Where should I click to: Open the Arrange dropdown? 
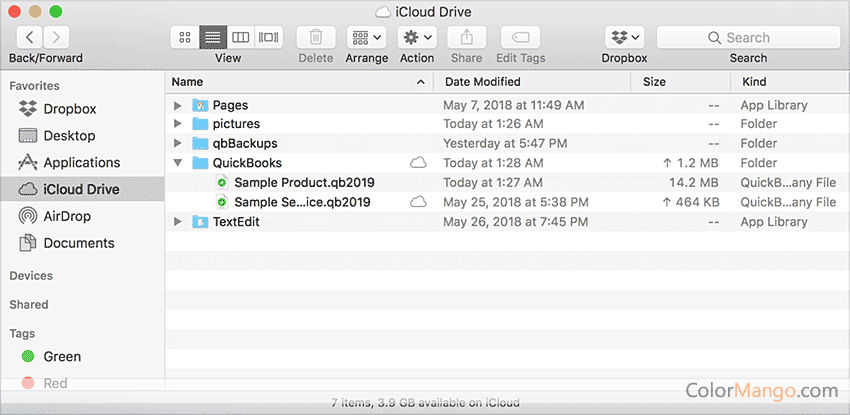[366, 37]
